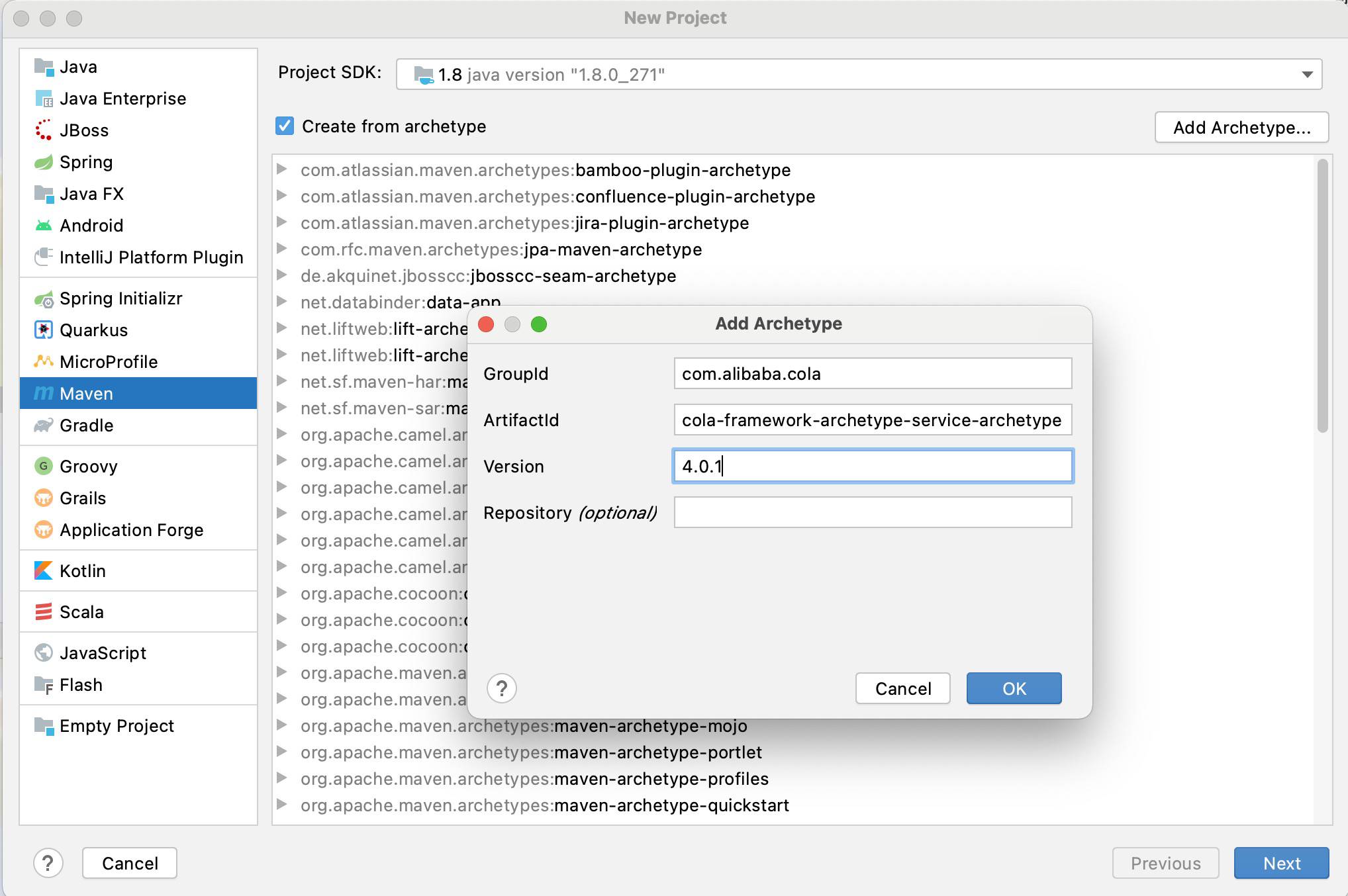Pick the JavaScript globe icon

(x=44, y=652)
